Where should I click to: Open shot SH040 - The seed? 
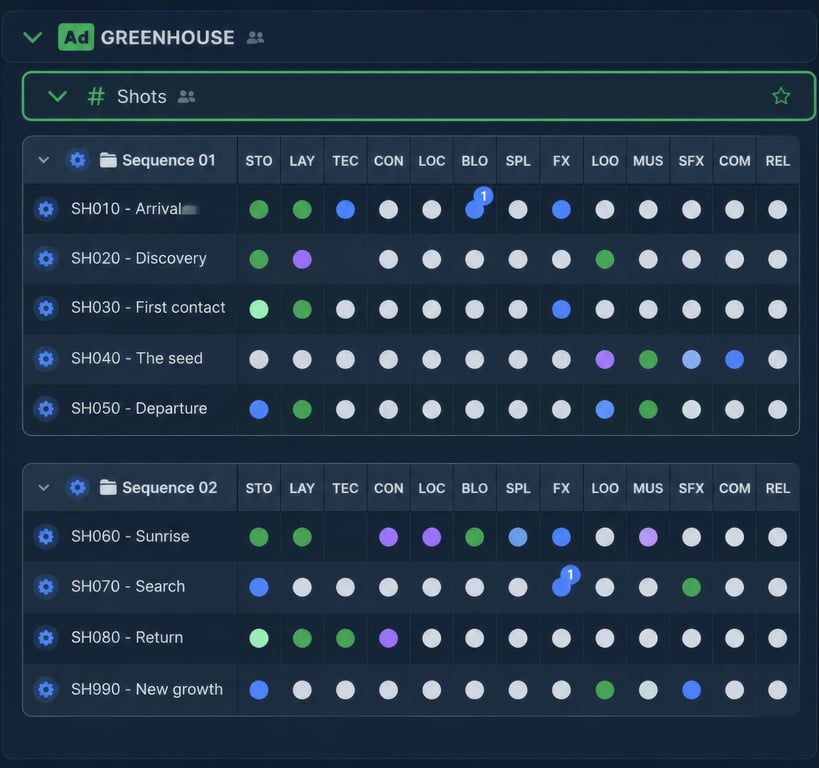click(137, 358)
